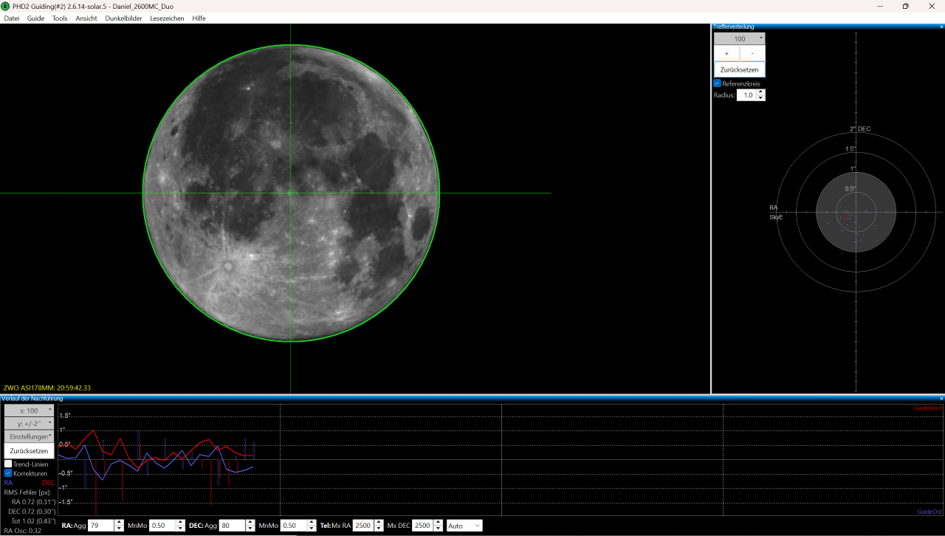The height and width of the screenshot is (536, 945).
Task: Close the Verlauf der Nachführung panel
Action: (x=941, y=399)
